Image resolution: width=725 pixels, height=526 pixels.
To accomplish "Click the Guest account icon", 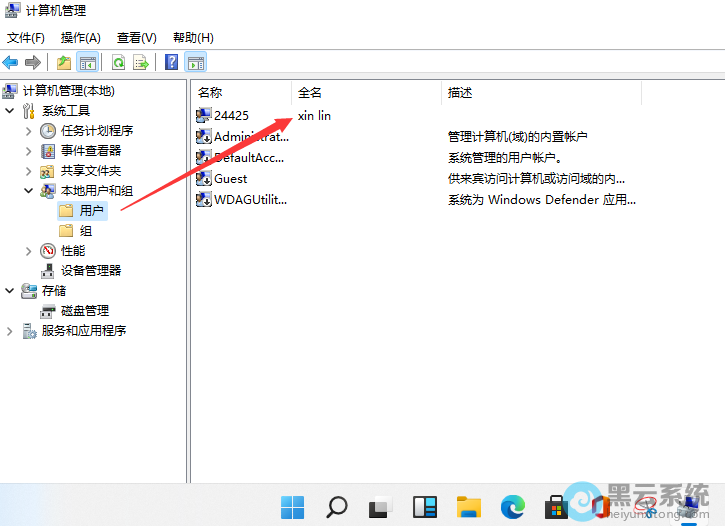I will (203, 178).
